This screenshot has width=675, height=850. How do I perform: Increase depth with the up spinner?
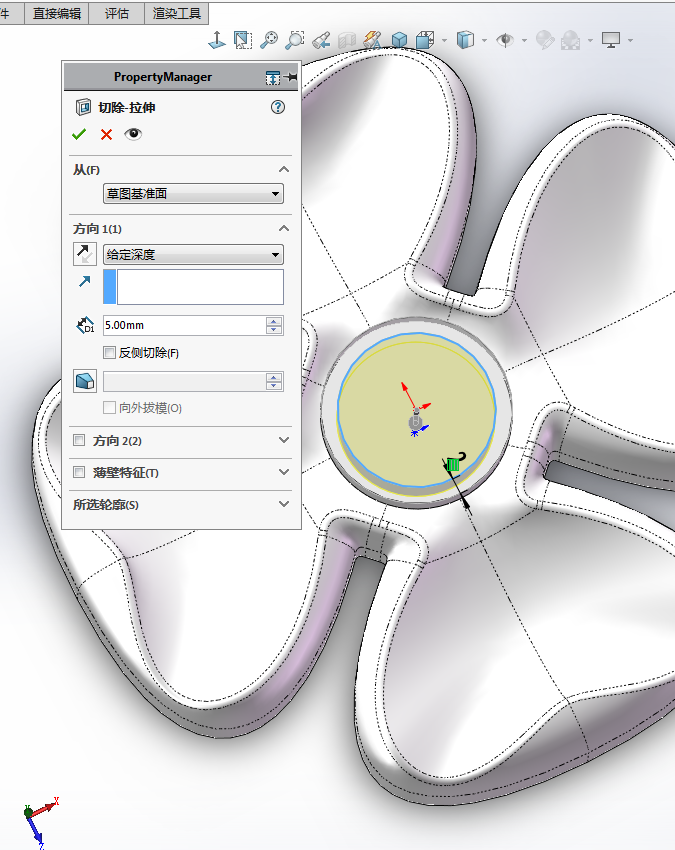tap(274, 321)
